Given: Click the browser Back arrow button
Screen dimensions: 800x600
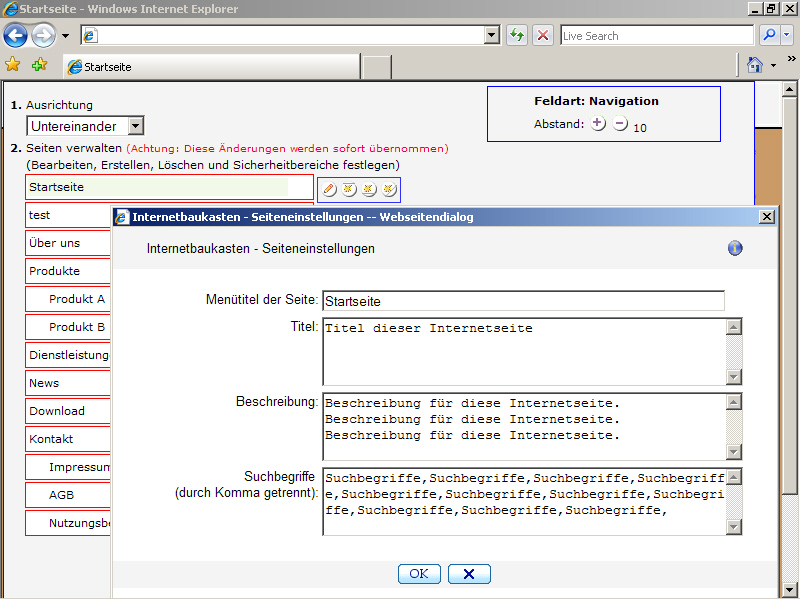Looking at the screenshot, I should (x=16, y=36).
